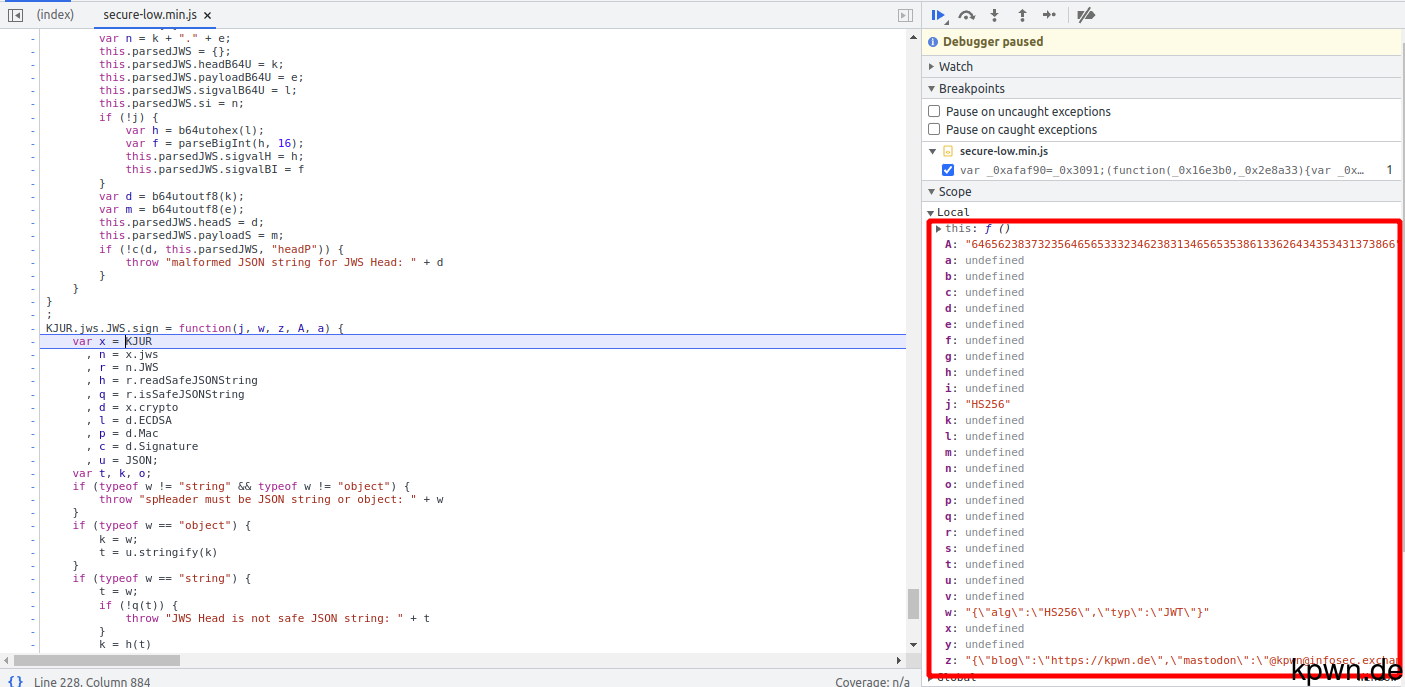Collapse the Breakpoints section
The height and width of the screenshot is (687, 1405).
932,88
